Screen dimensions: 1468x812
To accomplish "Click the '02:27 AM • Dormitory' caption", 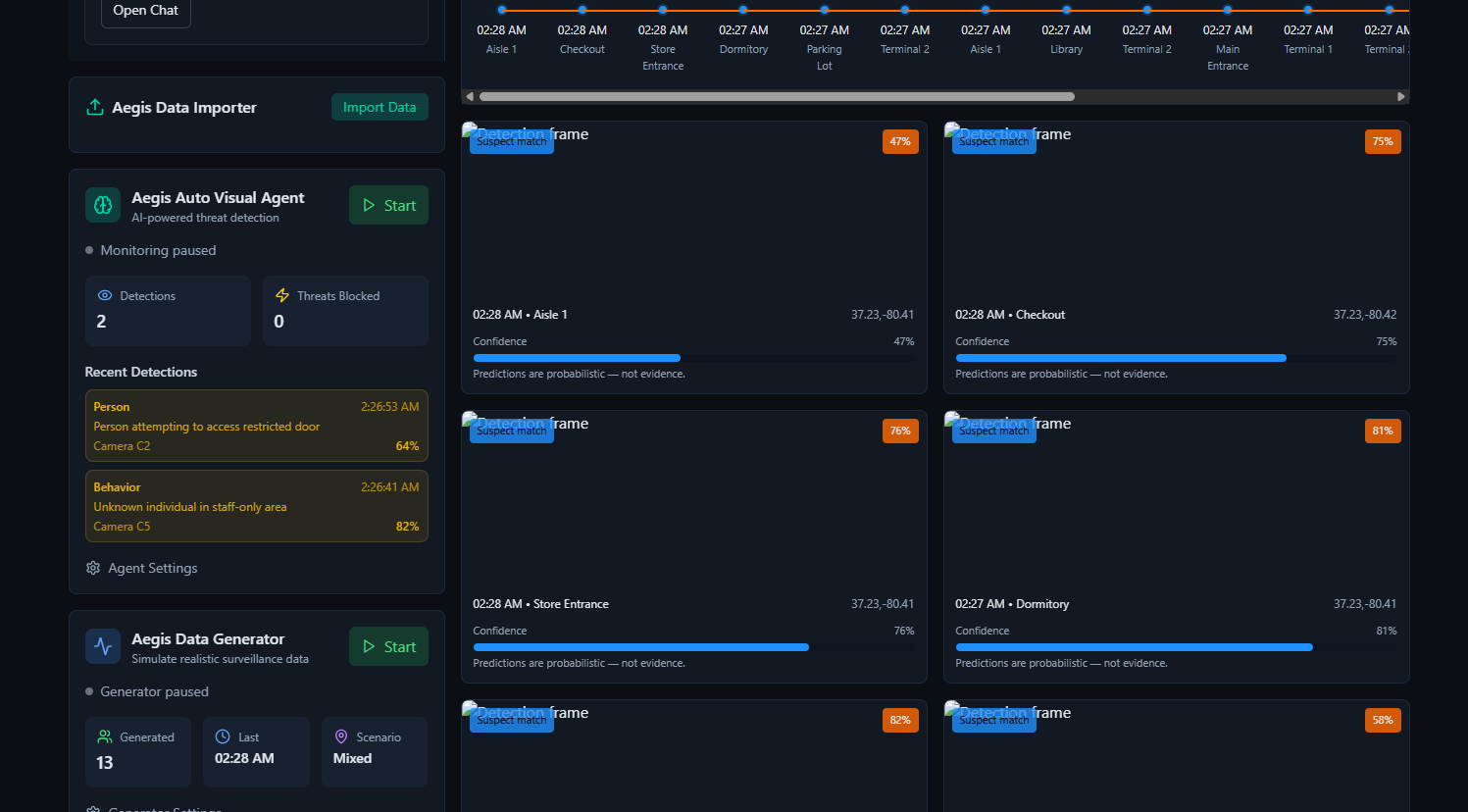I will (x=1012, y=604).
